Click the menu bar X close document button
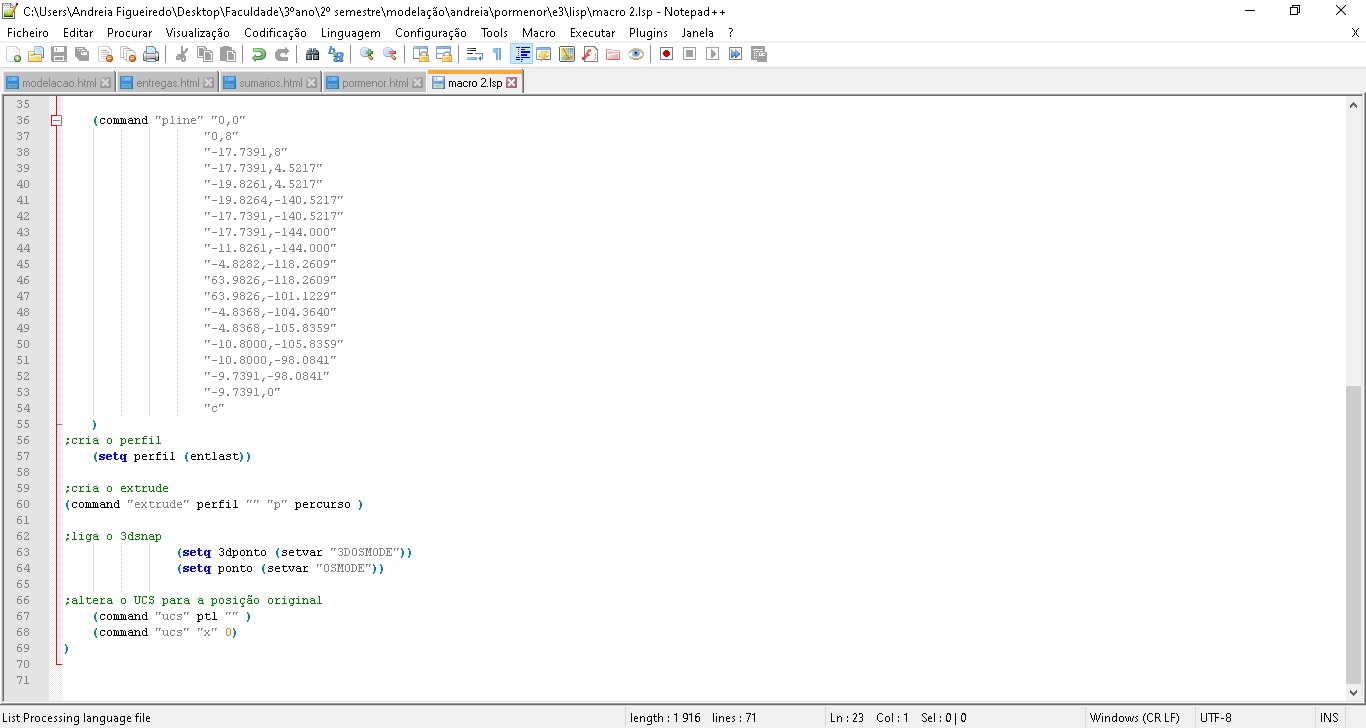1366x728 pixels. click(1355, 33)
